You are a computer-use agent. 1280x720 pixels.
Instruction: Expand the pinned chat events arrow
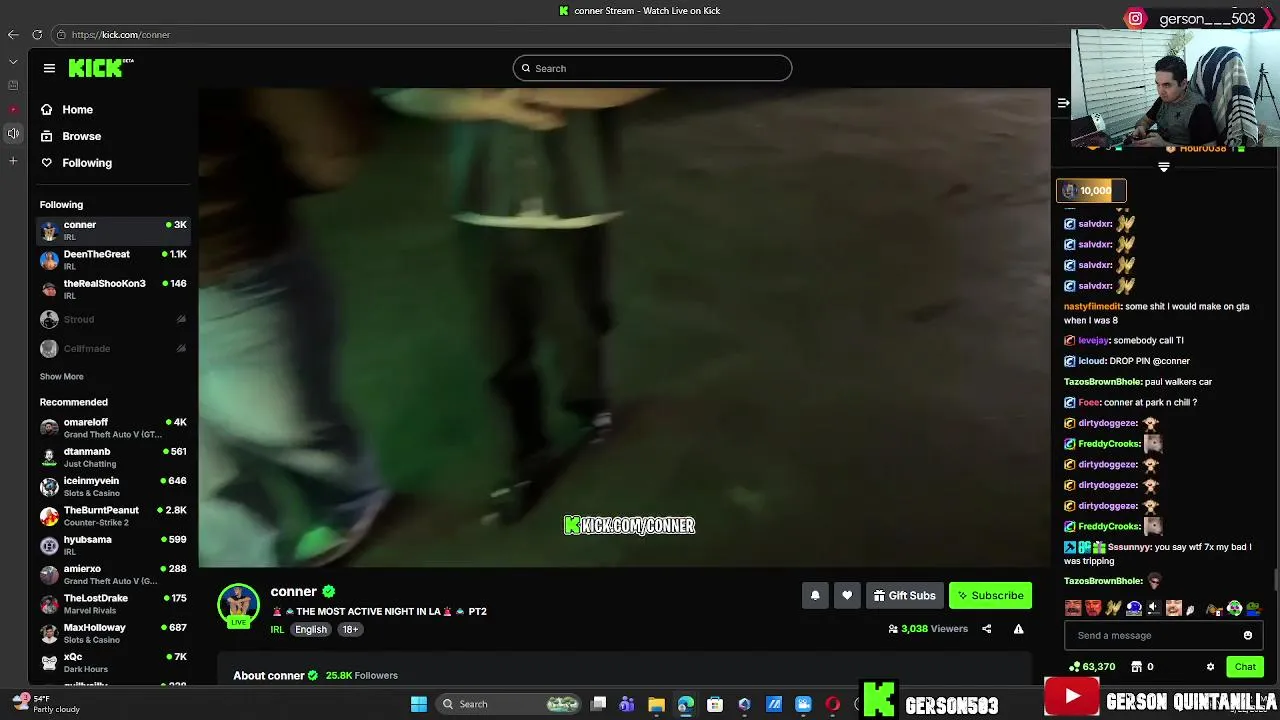1163,168
